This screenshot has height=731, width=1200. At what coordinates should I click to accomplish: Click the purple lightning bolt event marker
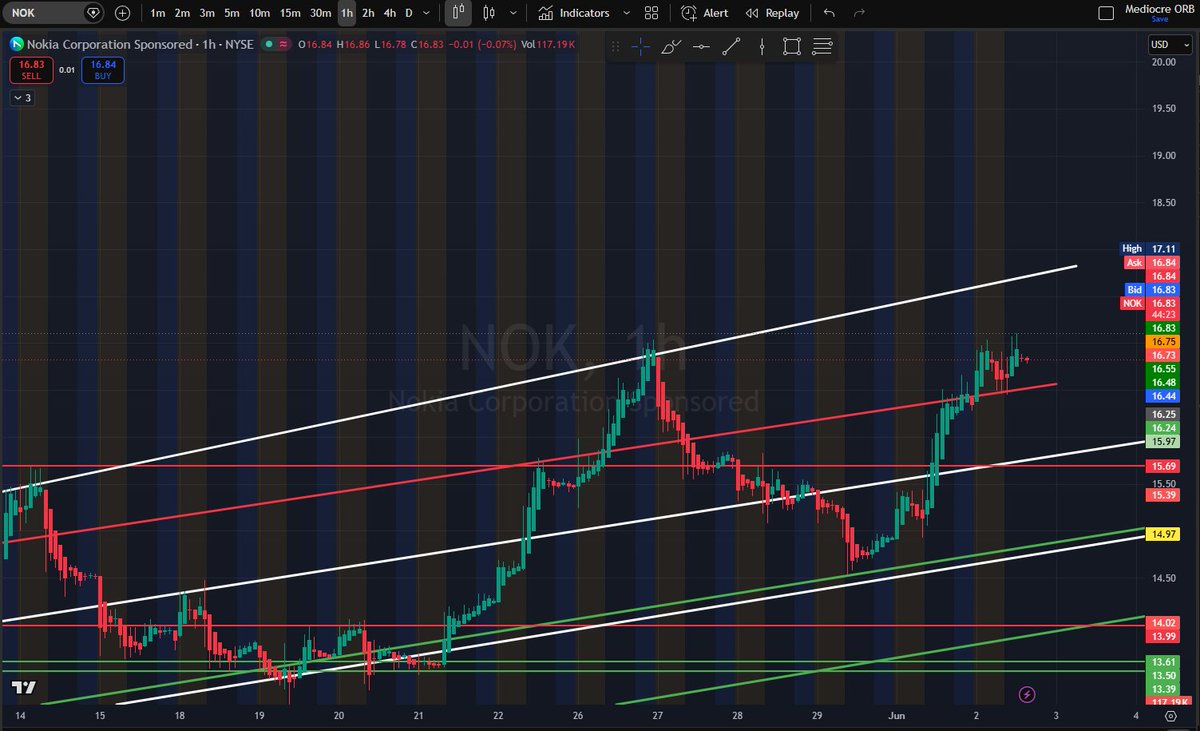click(1026, 694)
